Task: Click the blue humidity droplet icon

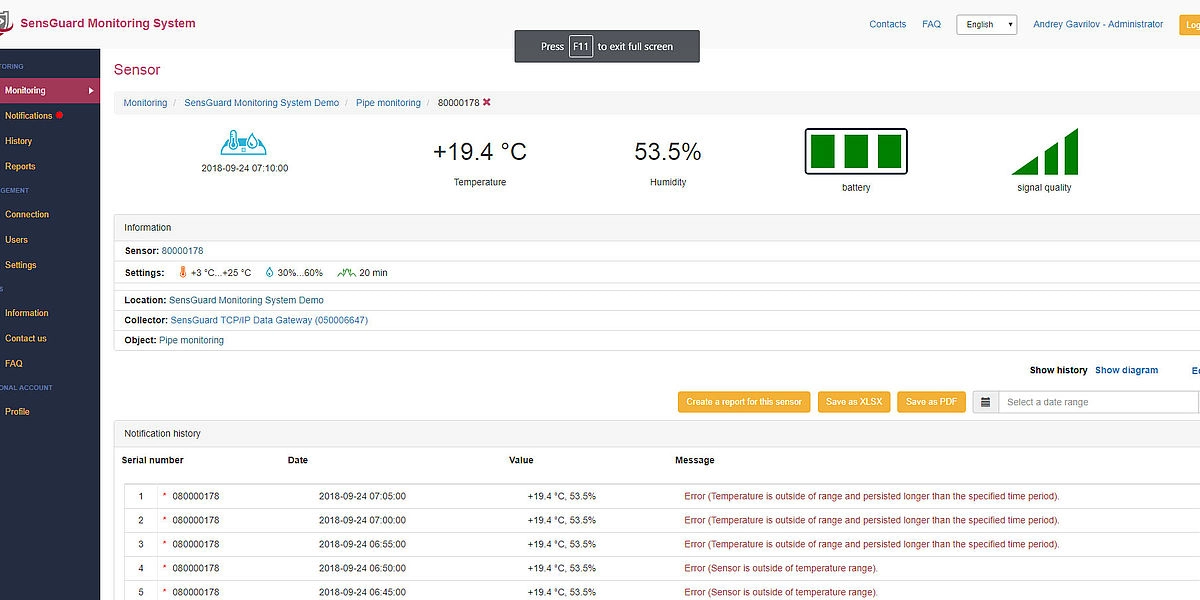Action: tap(269, 272)
